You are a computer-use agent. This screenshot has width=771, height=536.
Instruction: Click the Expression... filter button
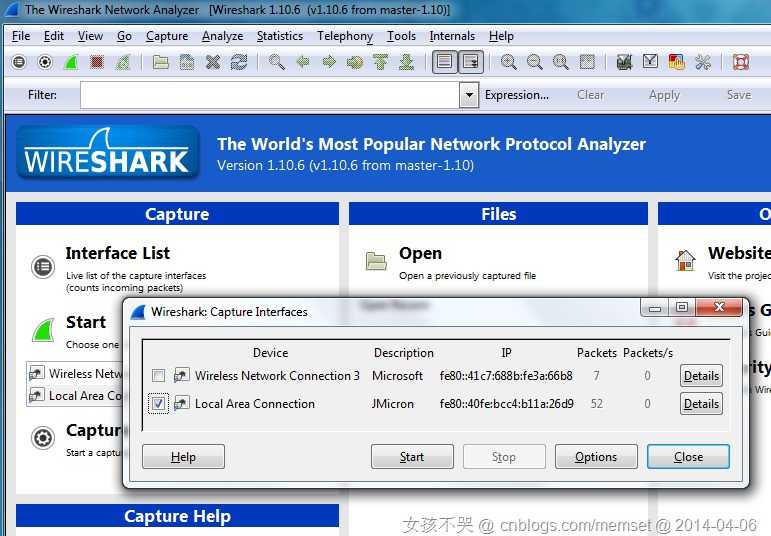tap(517, 95)
